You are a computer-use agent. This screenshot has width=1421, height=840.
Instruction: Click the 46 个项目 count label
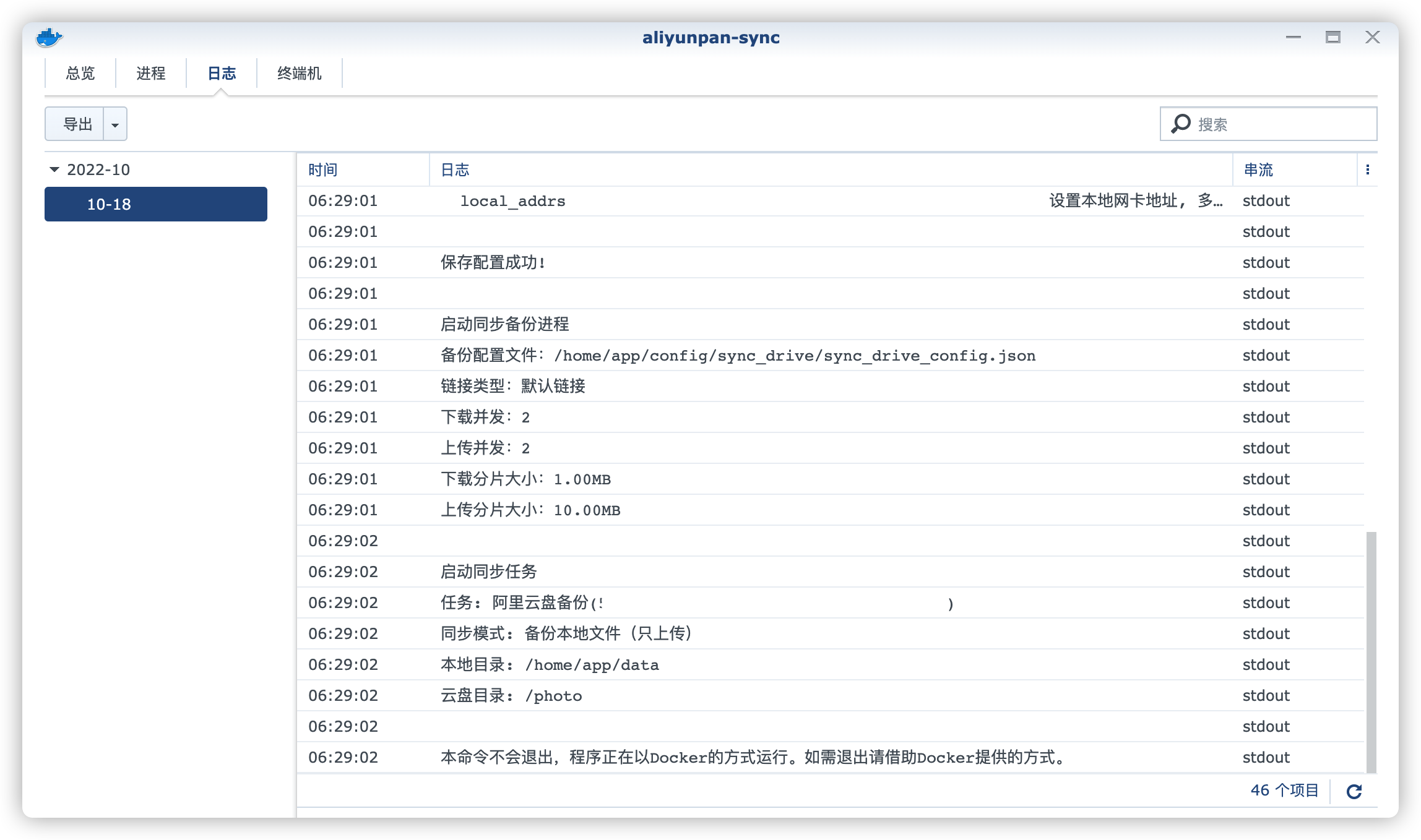point(1284,791)
